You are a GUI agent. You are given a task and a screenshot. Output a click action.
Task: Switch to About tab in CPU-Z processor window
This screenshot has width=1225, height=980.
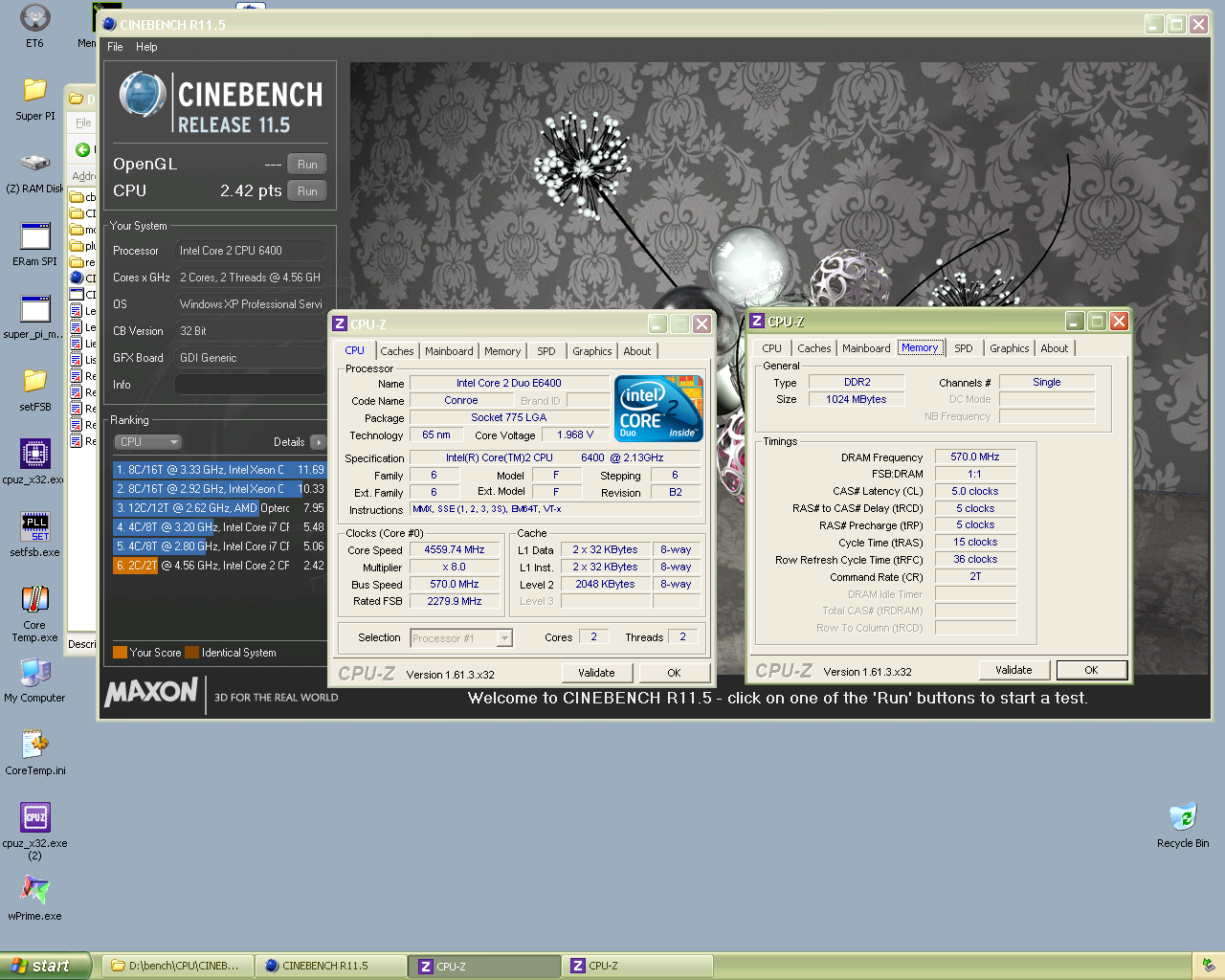point(637,351)
